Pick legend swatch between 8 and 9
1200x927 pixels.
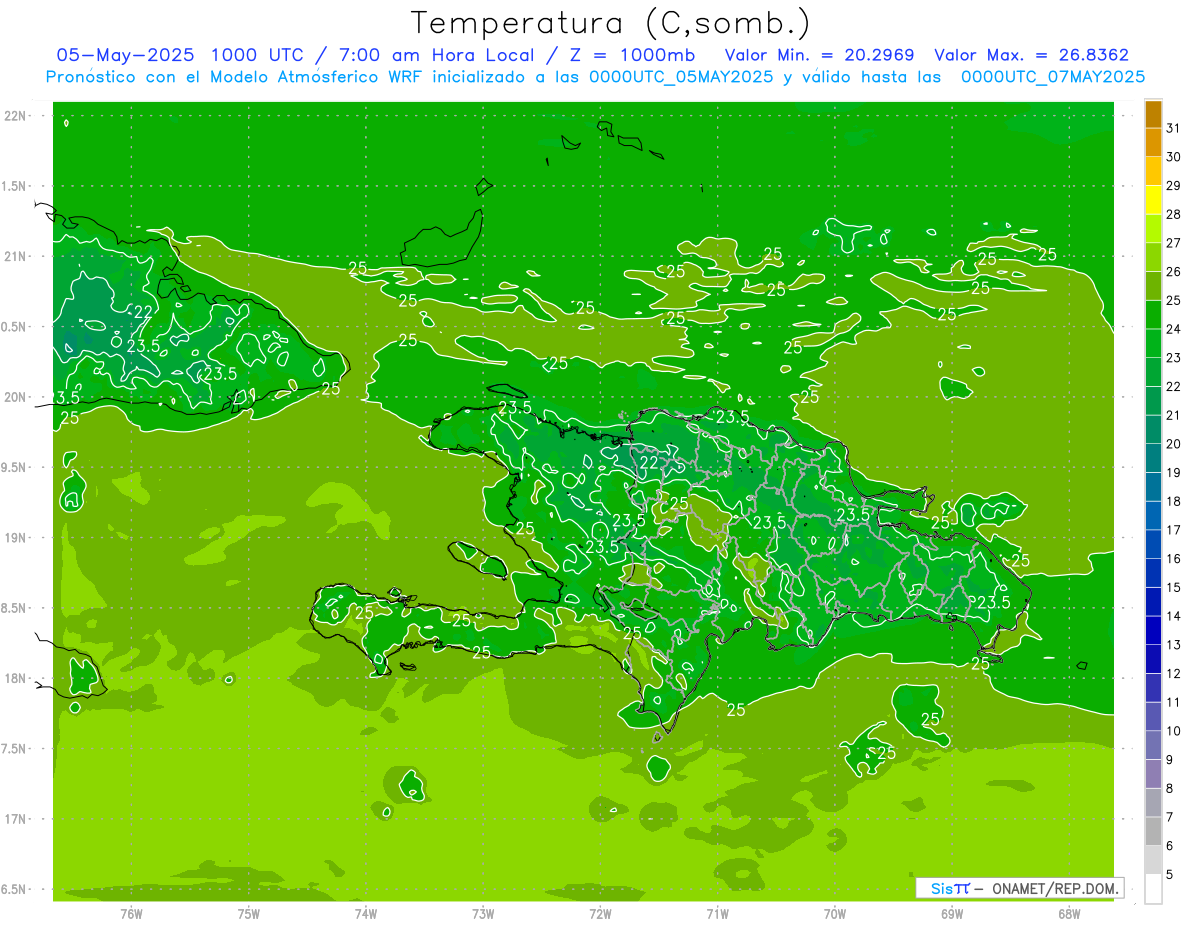coord(1153,775)
